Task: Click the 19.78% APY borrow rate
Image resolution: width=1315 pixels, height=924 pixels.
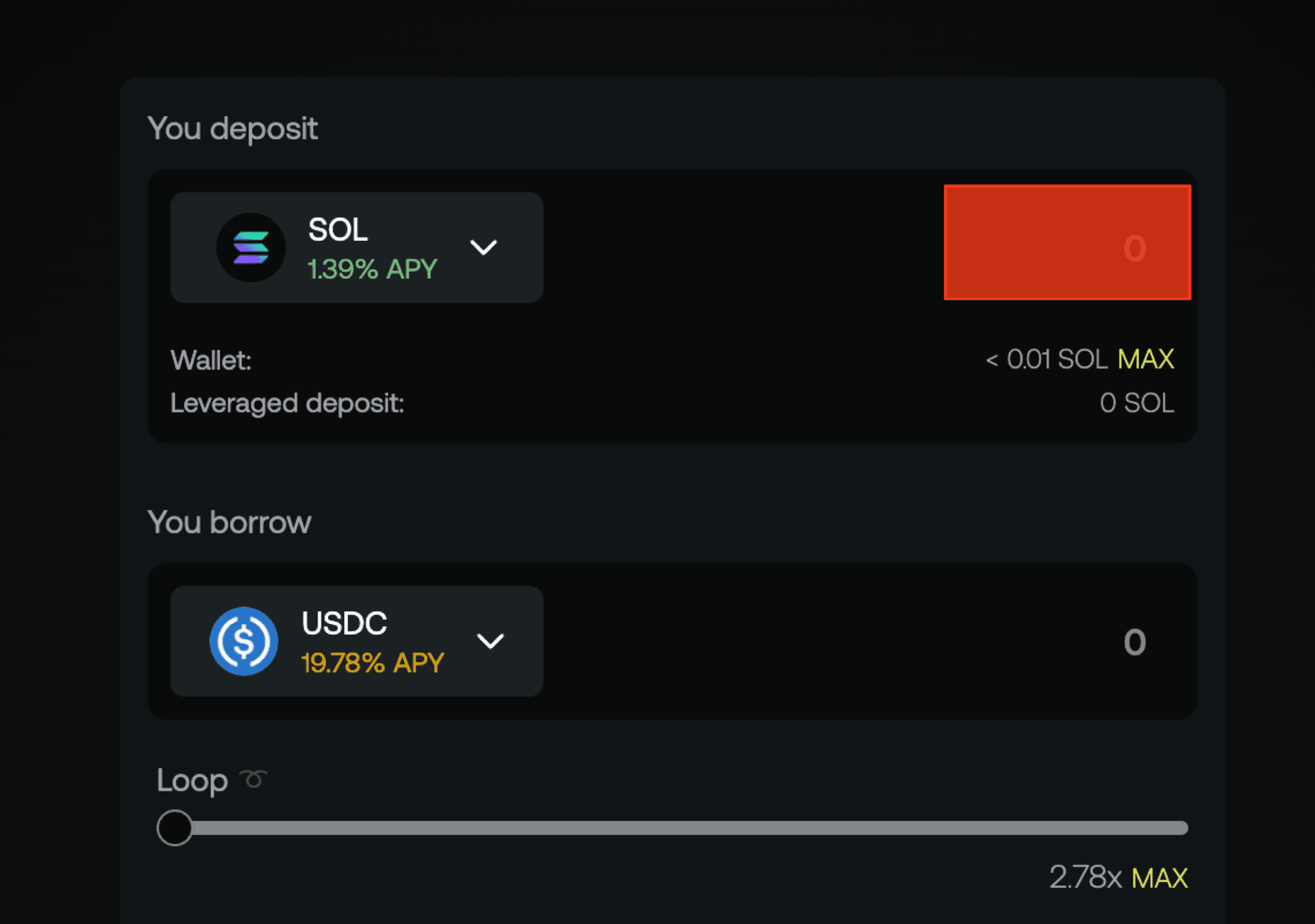Action: [373, 663]
